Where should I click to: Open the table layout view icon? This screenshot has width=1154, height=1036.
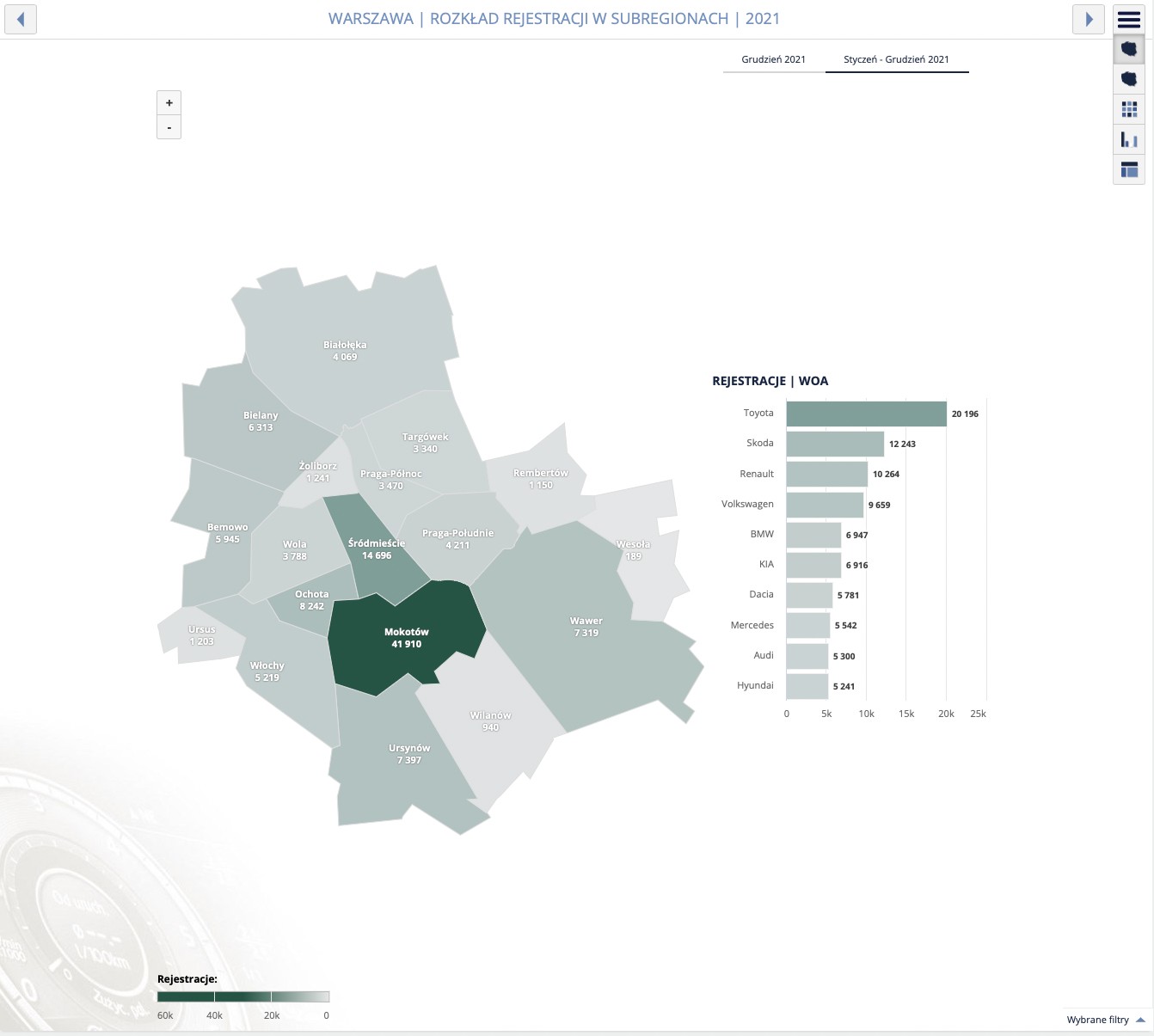tap(1129, 169)
